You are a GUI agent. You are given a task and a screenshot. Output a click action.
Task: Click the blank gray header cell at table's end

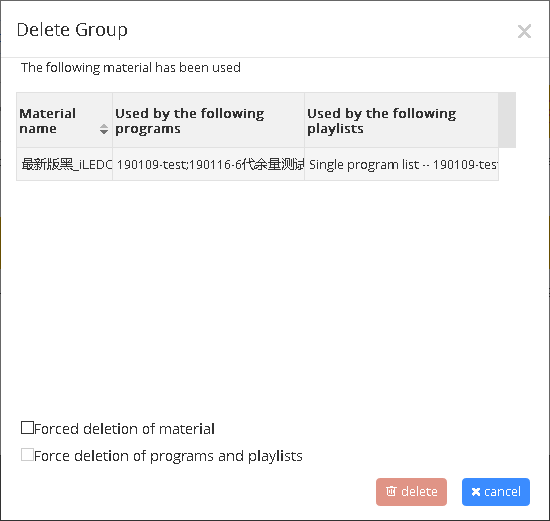pyautogui.click(x=507, y=120)
